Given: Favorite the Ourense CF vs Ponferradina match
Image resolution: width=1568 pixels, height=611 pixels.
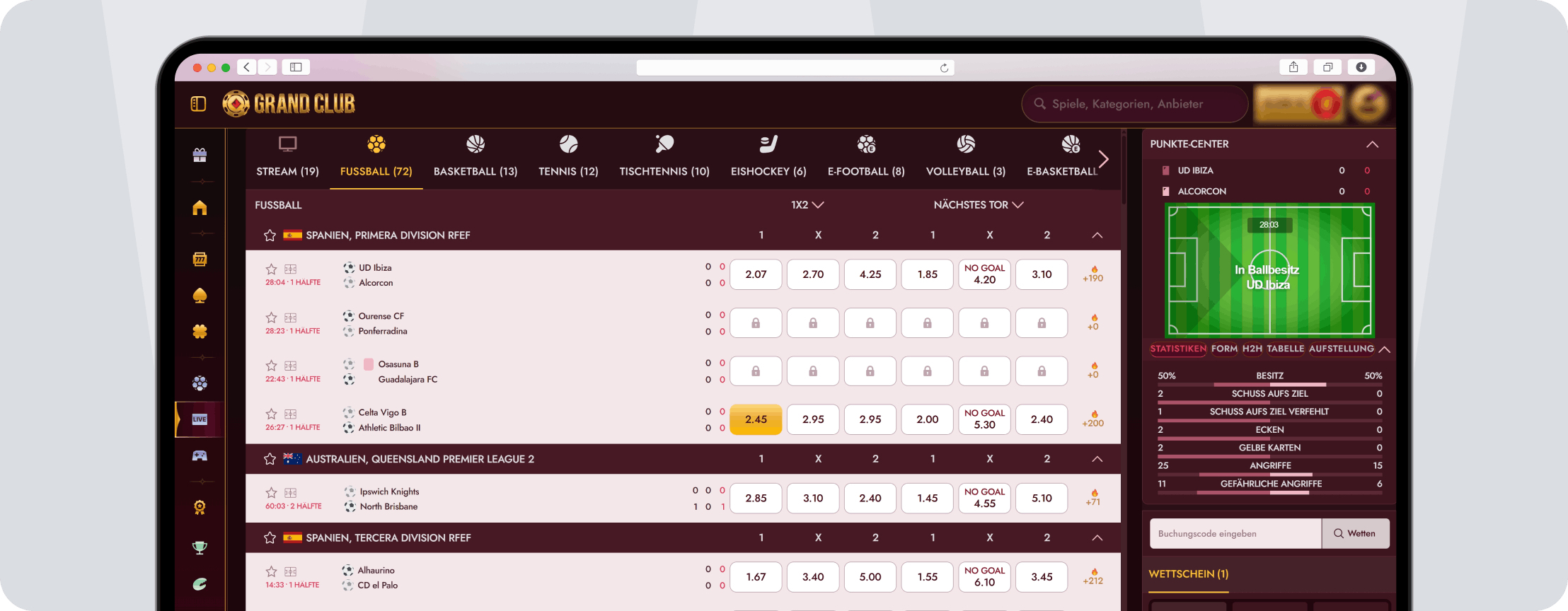Looking at the screenshot, I should click(x=271, y=318).
